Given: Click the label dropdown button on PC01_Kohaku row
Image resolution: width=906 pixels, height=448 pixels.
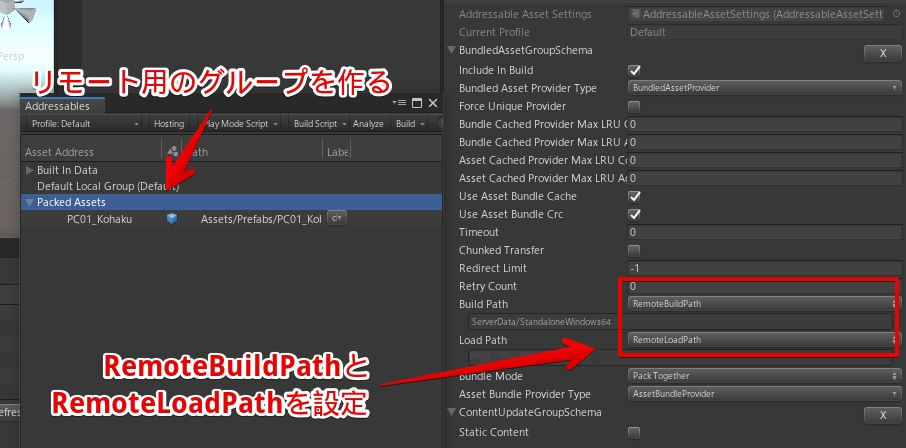Looking at the screenshot, I should click(x=337, y=218).
